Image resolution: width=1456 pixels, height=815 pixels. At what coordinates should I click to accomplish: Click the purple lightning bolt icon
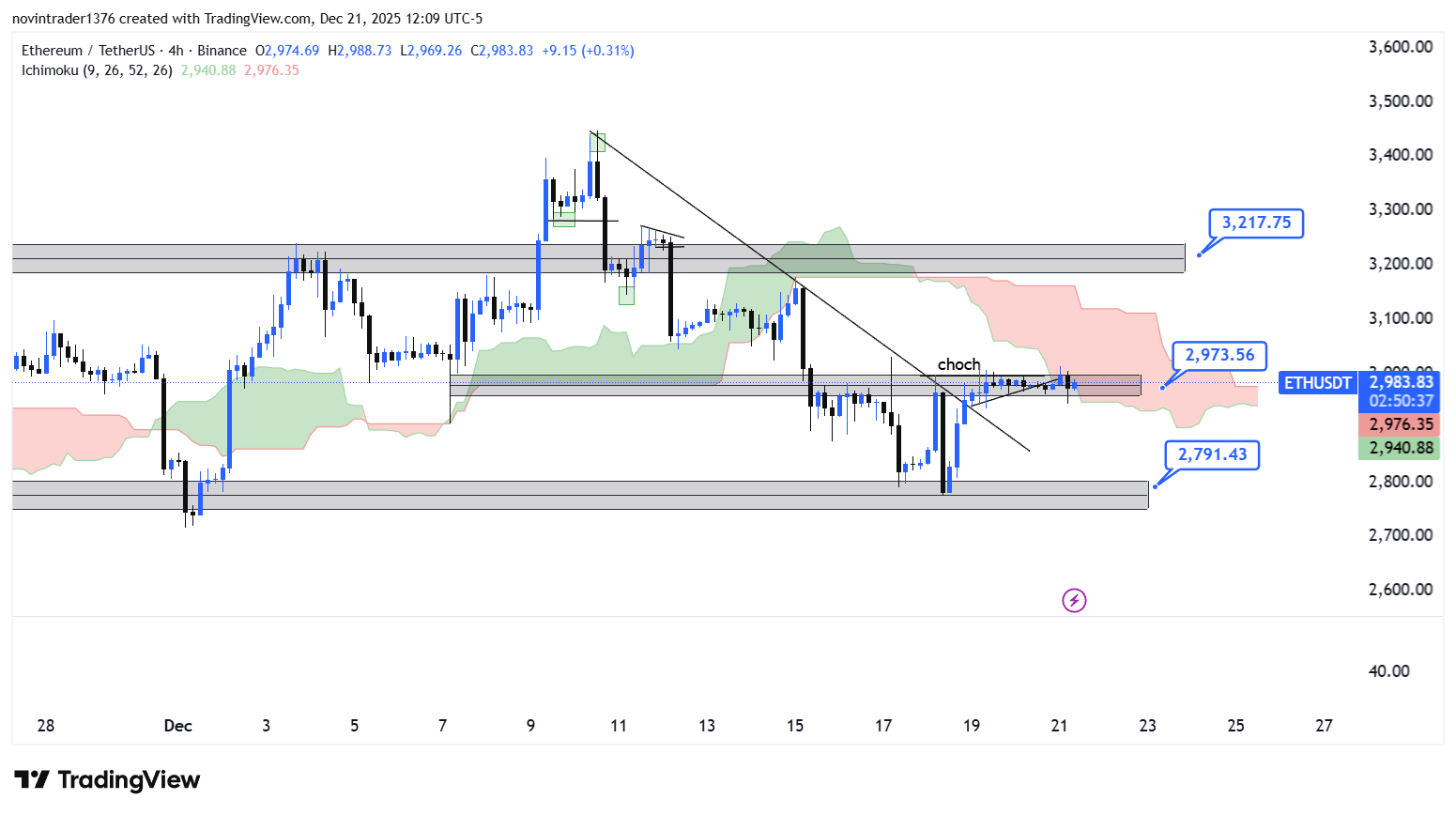click(1074, 600)
